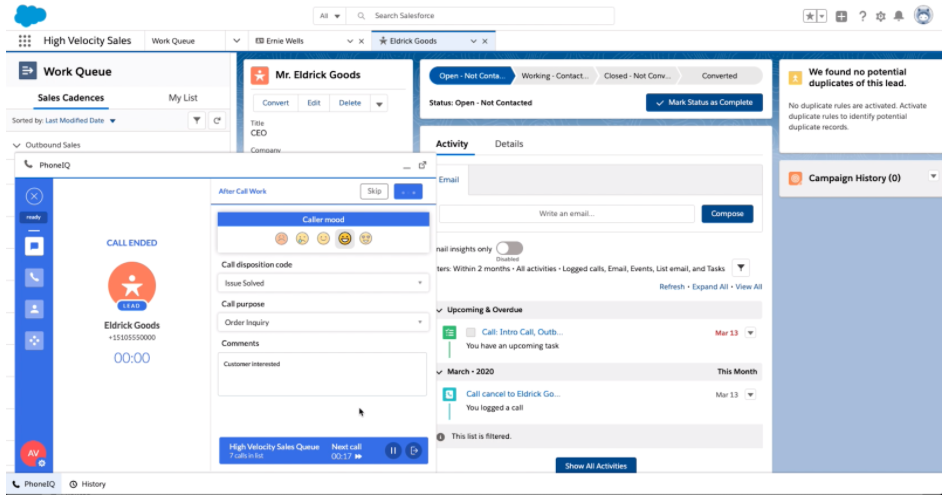
Task: Click the Work Queue filter icon
Action: click(197, 121)
